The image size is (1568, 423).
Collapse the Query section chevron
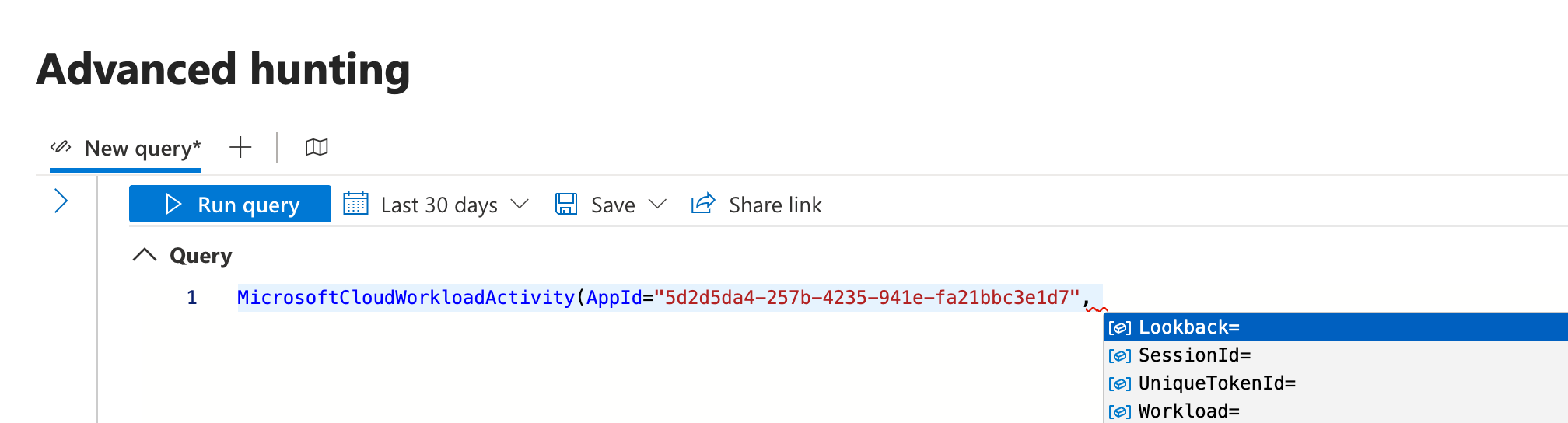click(145, 255)
